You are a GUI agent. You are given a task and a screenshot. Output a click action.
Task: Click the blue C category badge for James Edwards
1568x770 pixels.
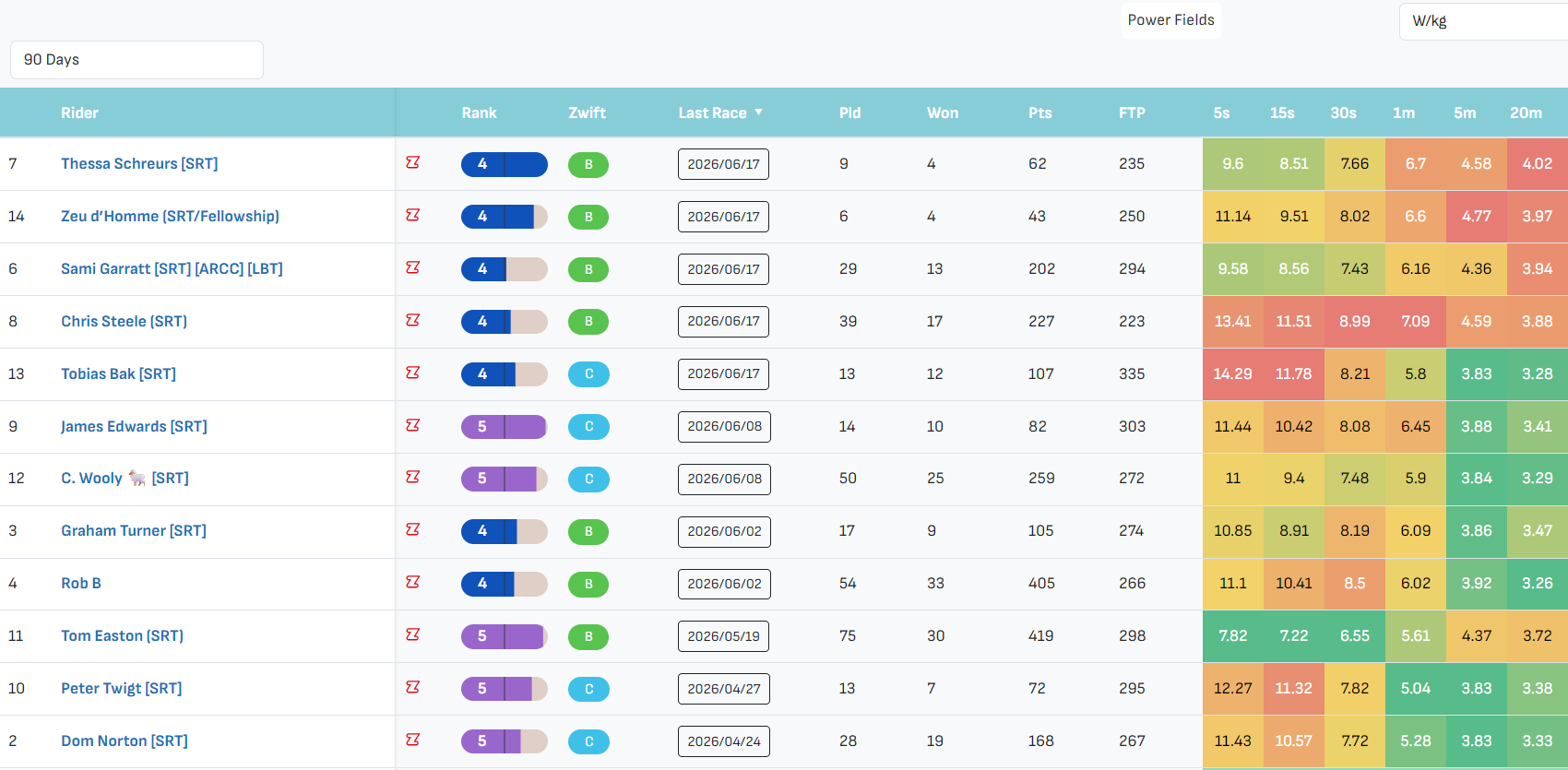coord(588,427)
